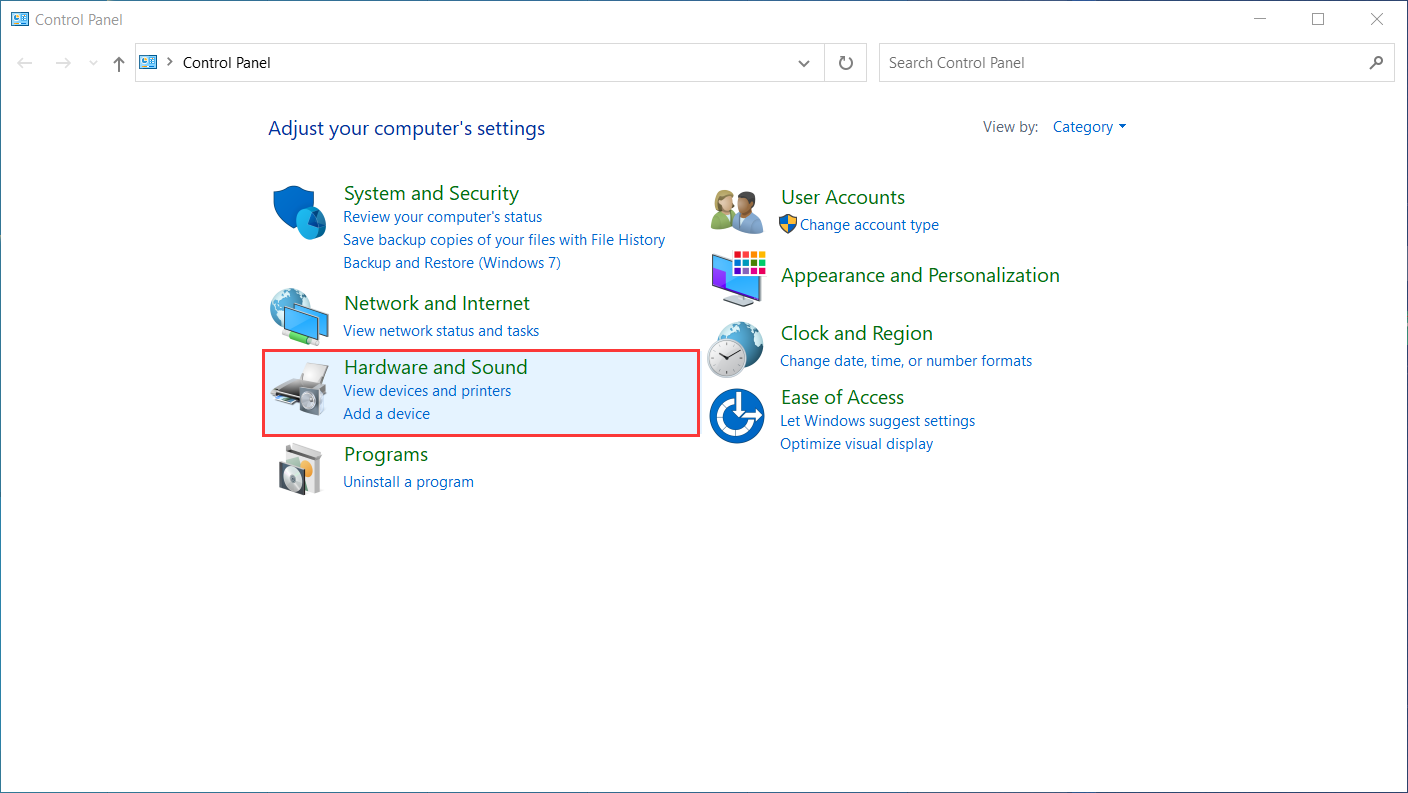Viewport: 1408px width, 793px height.
Task: Click the Programs disc box icon
Action: click(x=300, y=468)
